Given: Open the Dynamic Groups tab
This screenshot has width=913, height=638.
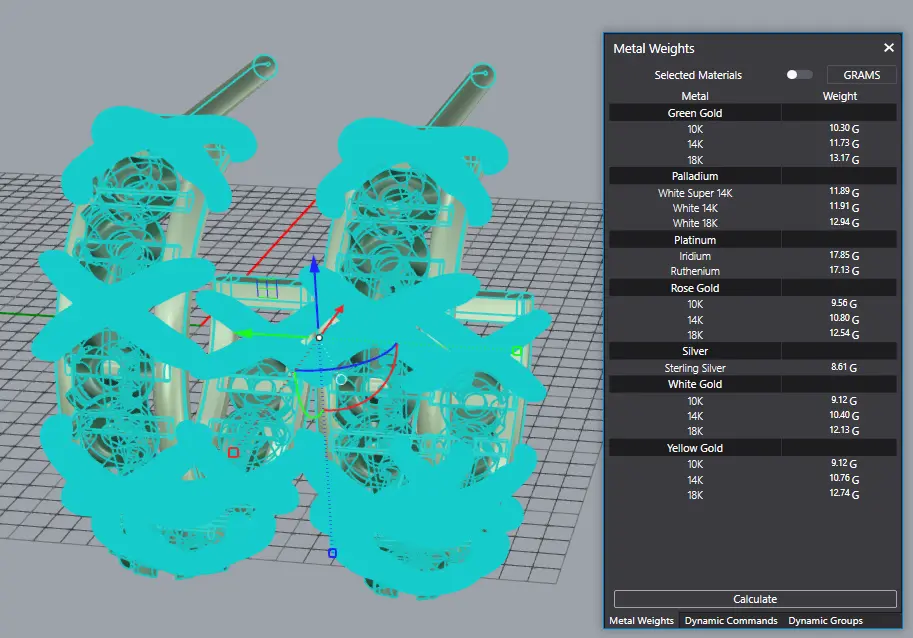Looking at the screenshot, I should pyautogui.click(x=825, y=621).
